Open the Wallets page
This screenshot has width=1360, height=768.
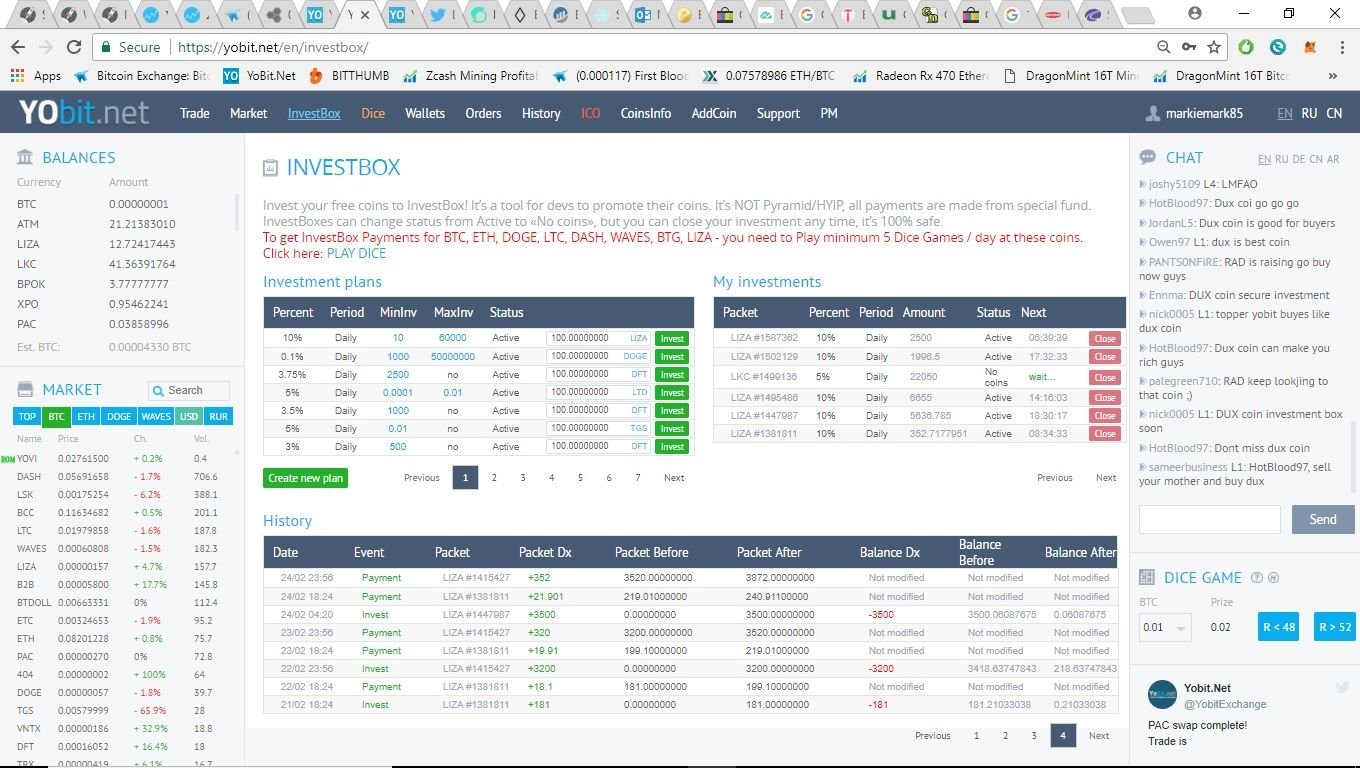(425, 113)
